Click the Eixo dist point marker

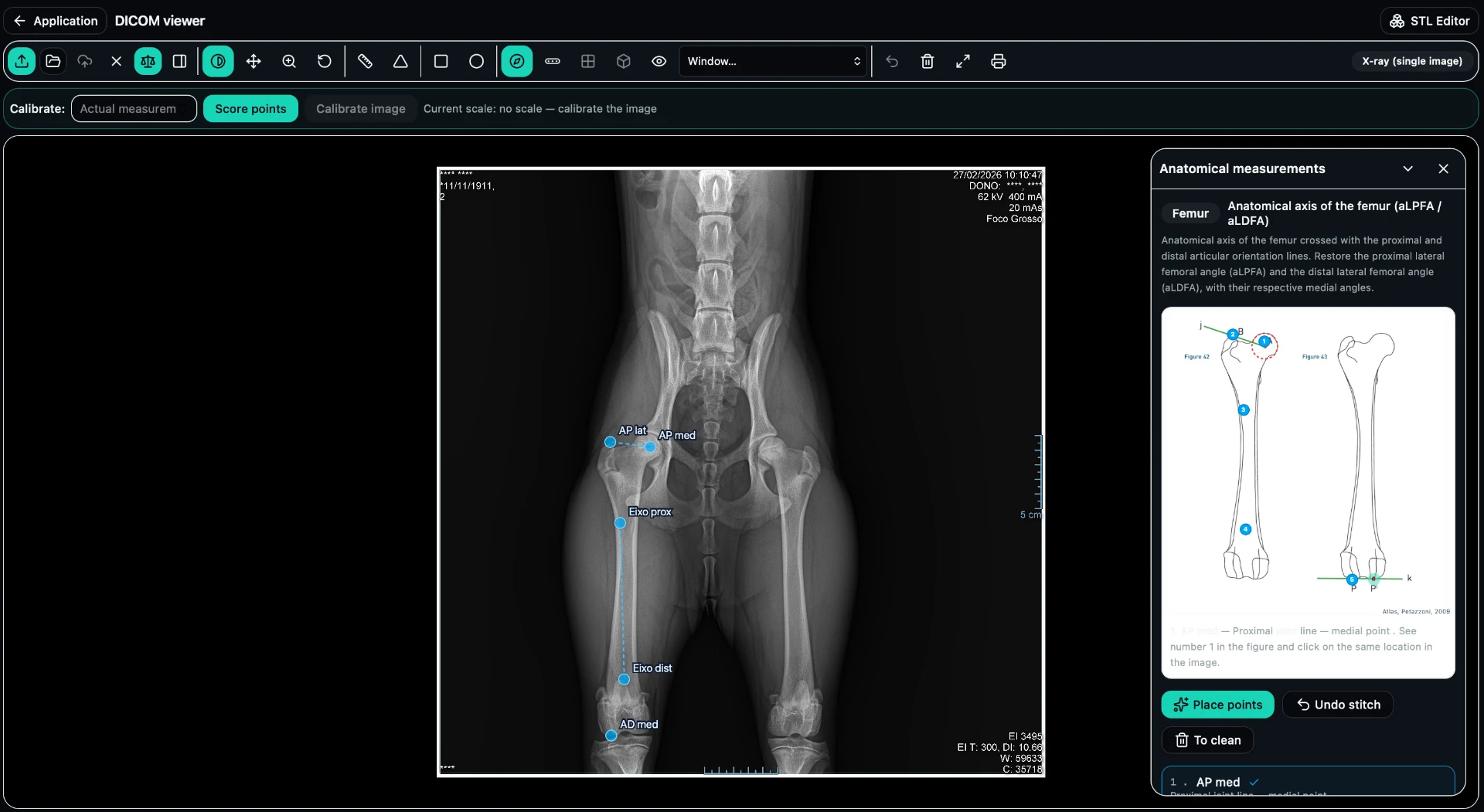[625, 680]
